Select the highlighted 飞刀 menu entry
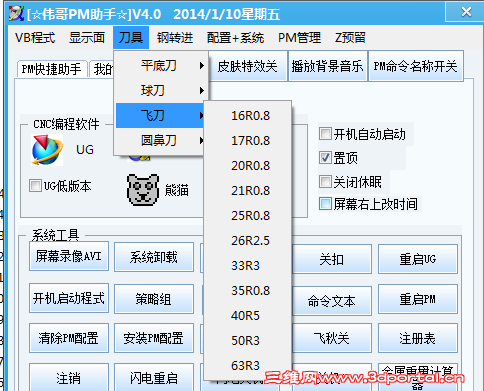This screenshot has width=484, height=391. 160,115
